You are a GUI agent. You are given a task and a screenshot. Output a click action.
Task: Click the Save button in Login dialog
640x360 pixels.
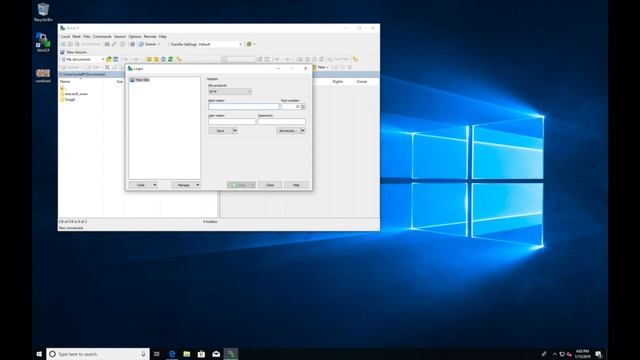(220, 131)
